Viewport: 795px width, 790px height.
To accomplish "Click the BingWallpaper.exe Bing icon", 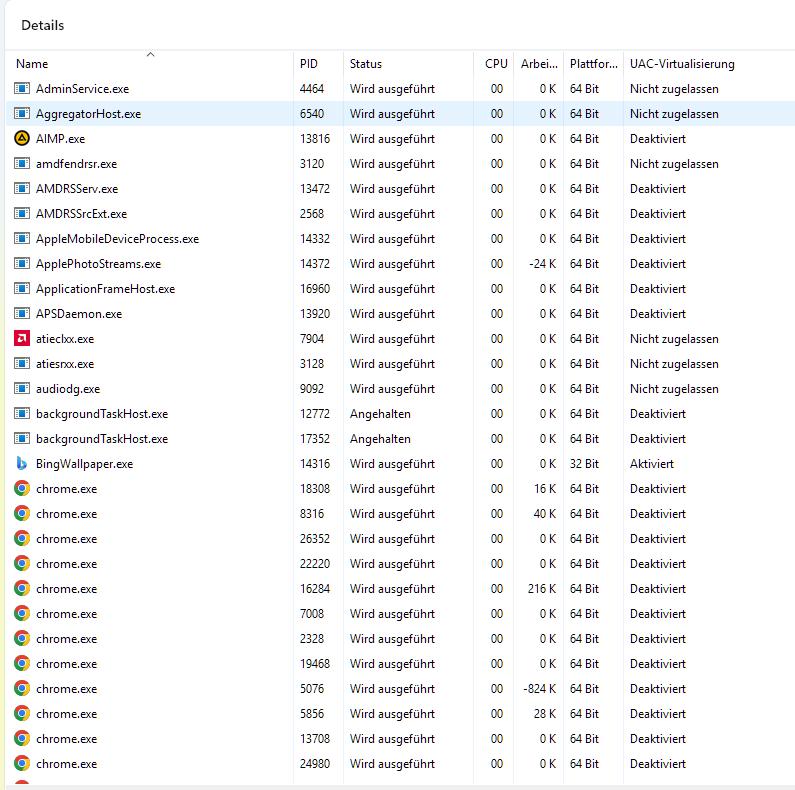I will pyautogui.click(x=22, y=463).
